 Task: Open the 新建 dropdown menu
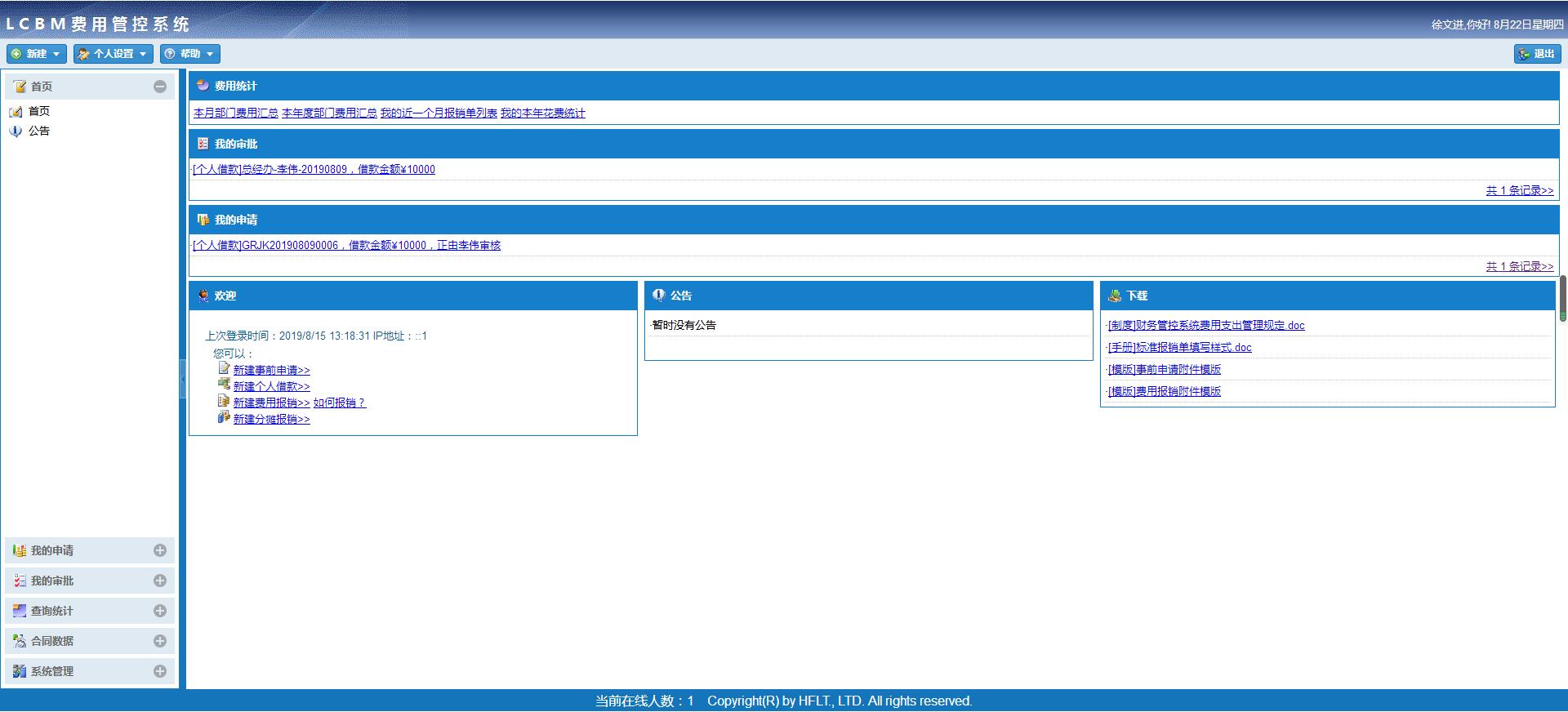tap(37, 54)
